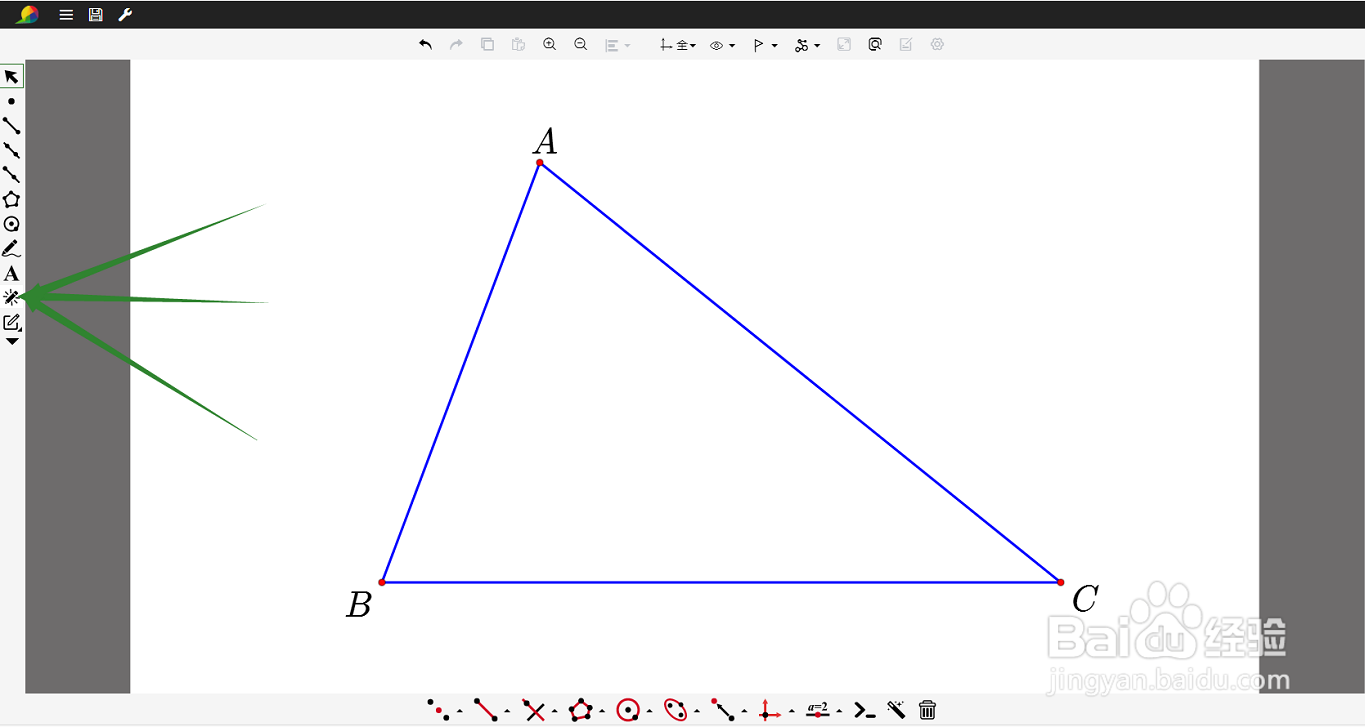Copy the selected object
The width and height of the screenshot is (1365, 727).
pyautogui.click(x=488, y=45)
